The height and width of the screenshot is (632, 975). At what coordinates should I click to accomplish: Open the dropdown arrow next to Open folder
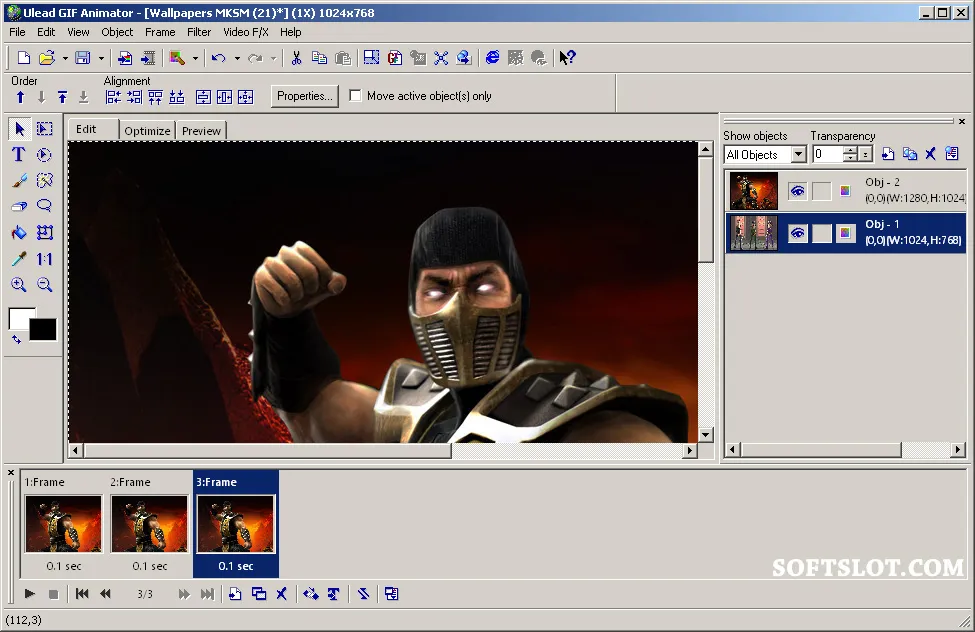coord(65,58)
